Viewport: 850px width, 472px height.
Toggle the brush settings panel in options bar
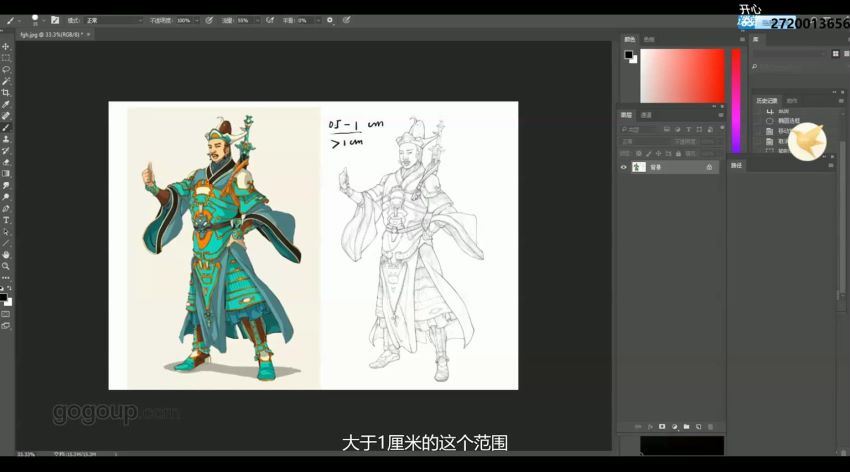[x=55, y=20]
